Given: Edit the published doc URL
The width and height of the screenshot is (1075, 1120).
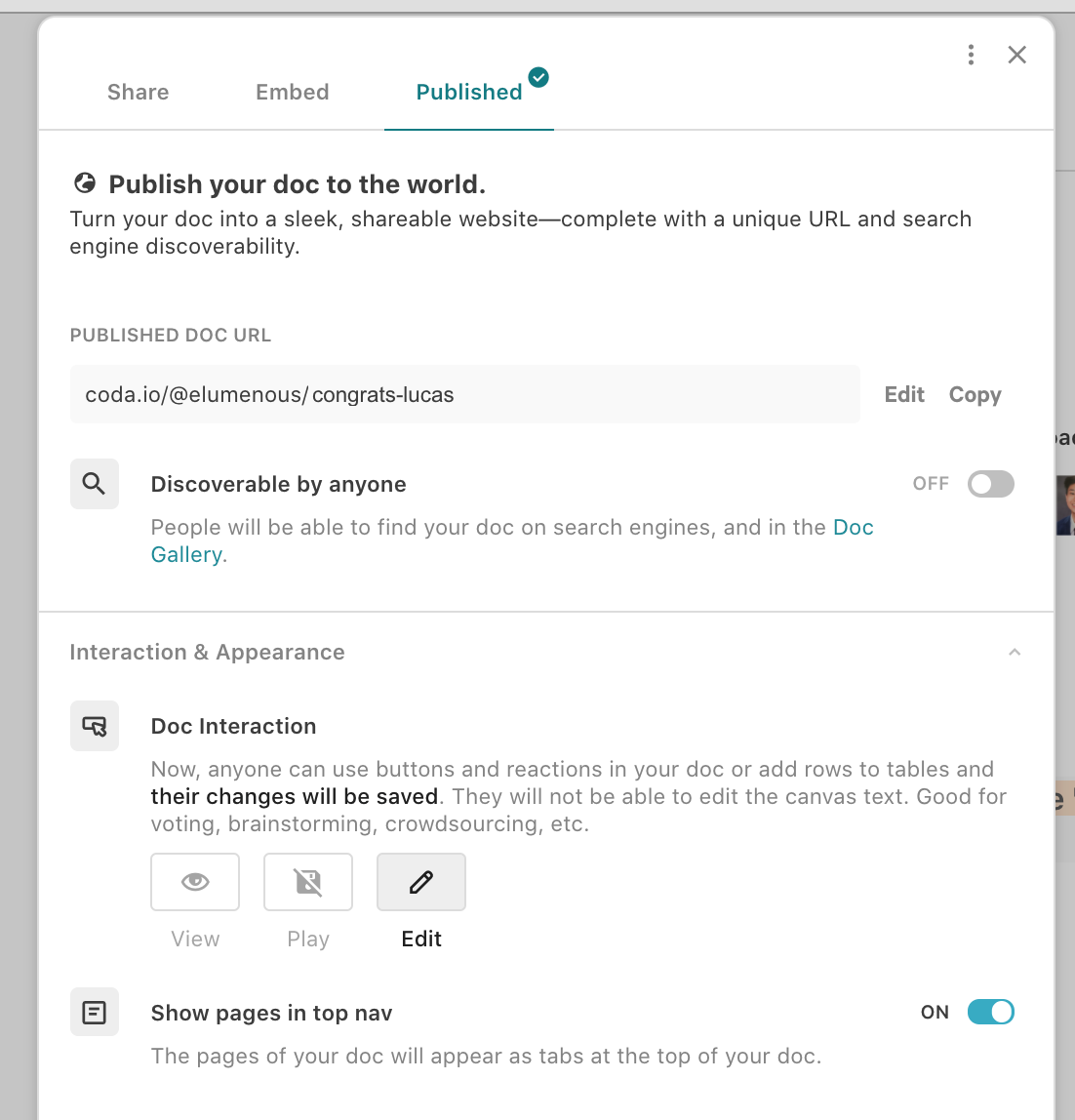Looking at the screenshot, I should point(904,394).
